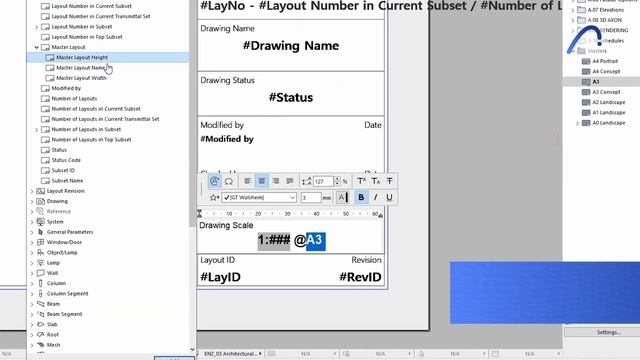Click the Object/Lamp category icon
Image resolution: width=640 pixels, height=360 pixels.
[40, 253]
